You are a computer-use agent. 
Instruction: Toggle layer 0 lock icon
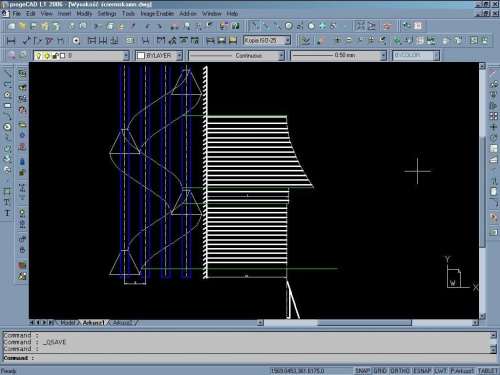tap(55, 56)
